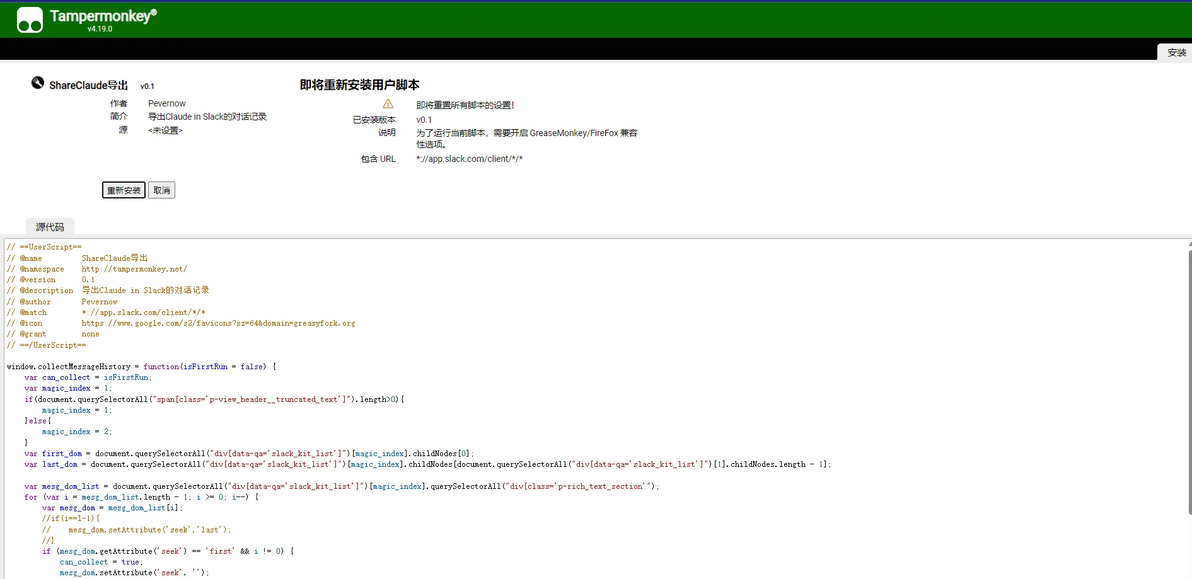
Task: Open the 源代码 tab
Action: (x=50, y=226)
